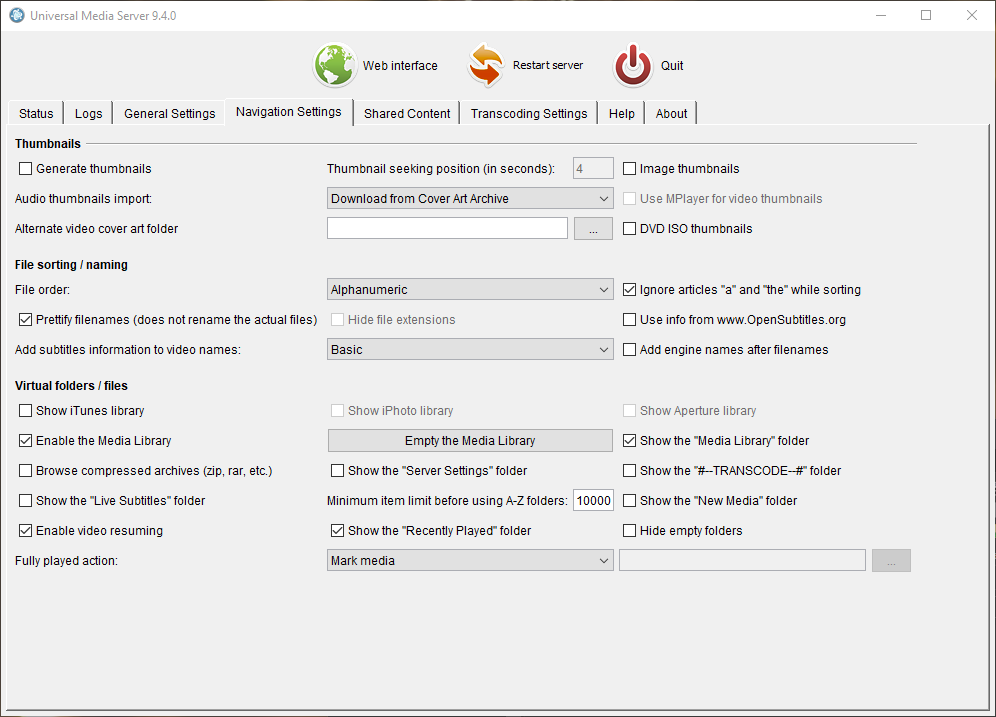The height and width of the screenshot is (717, 996).
Task: Uncheck Enable video resuming
Action: (x=25, y=530)
